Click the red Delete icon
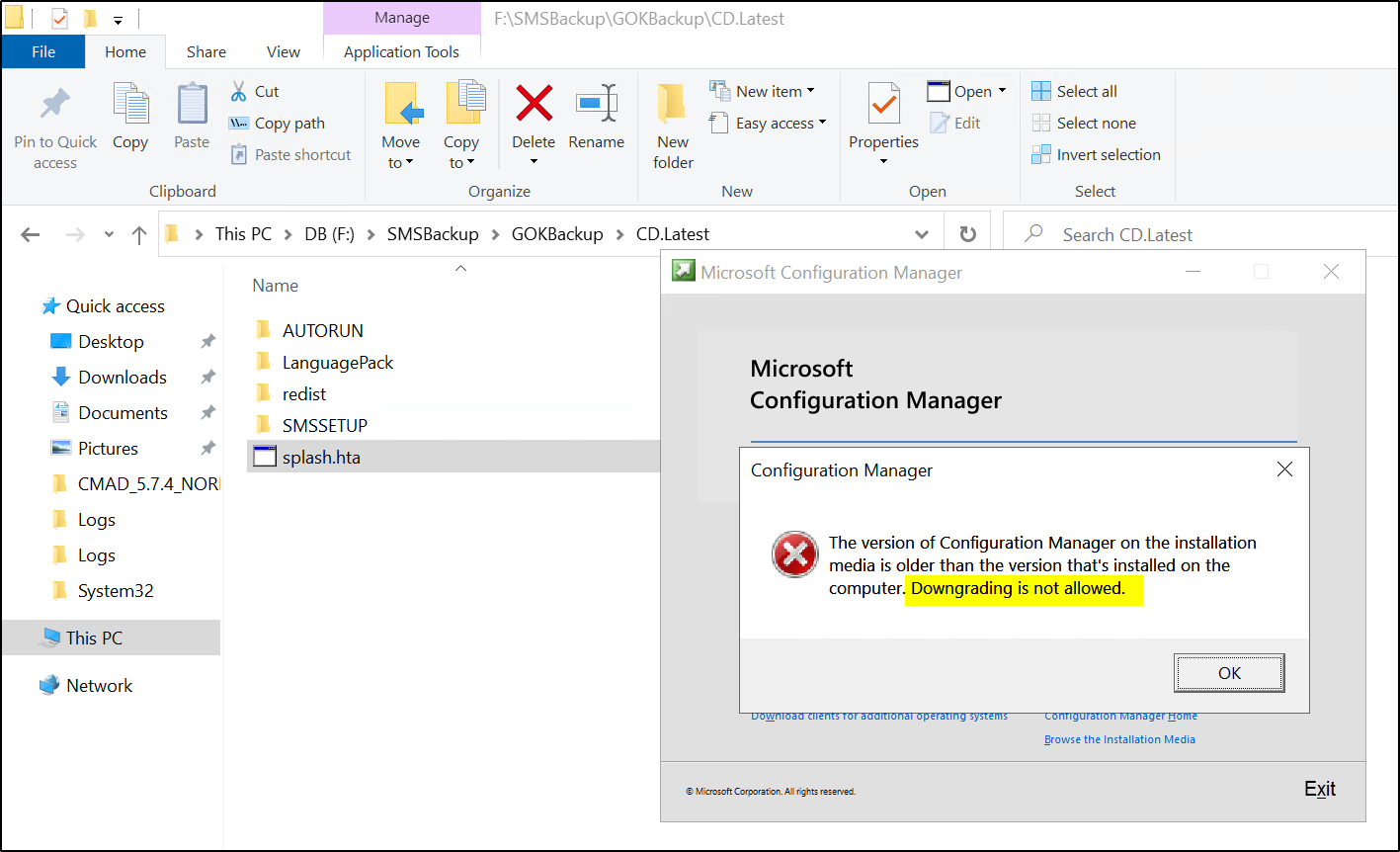Image resolution: width=1400 pixels, height=852 pixels. tap(534, 103)
